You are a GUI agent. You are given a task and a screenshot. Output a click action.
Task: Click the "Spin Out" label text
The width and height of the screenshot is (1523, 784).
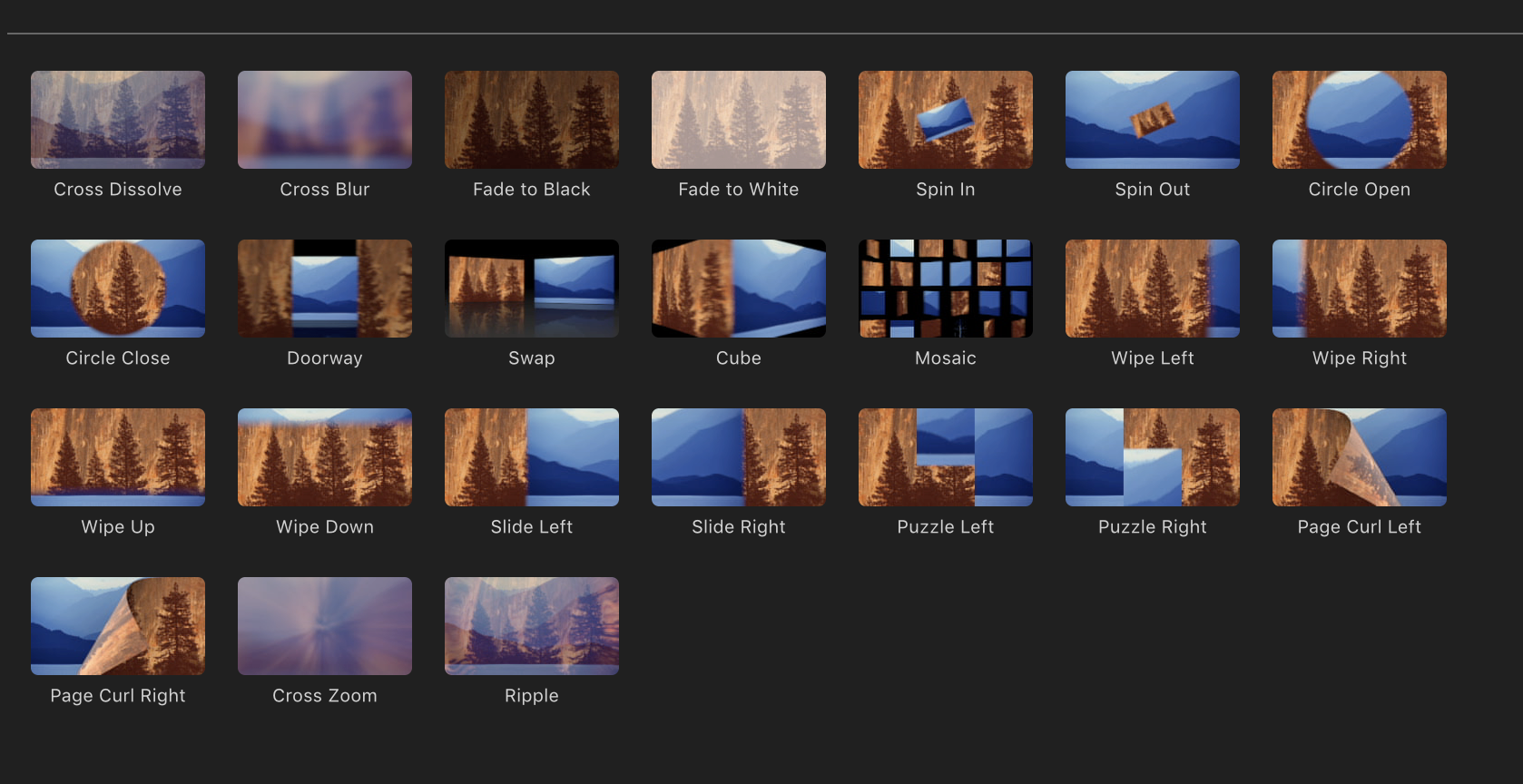click(x=1153, y=190)
